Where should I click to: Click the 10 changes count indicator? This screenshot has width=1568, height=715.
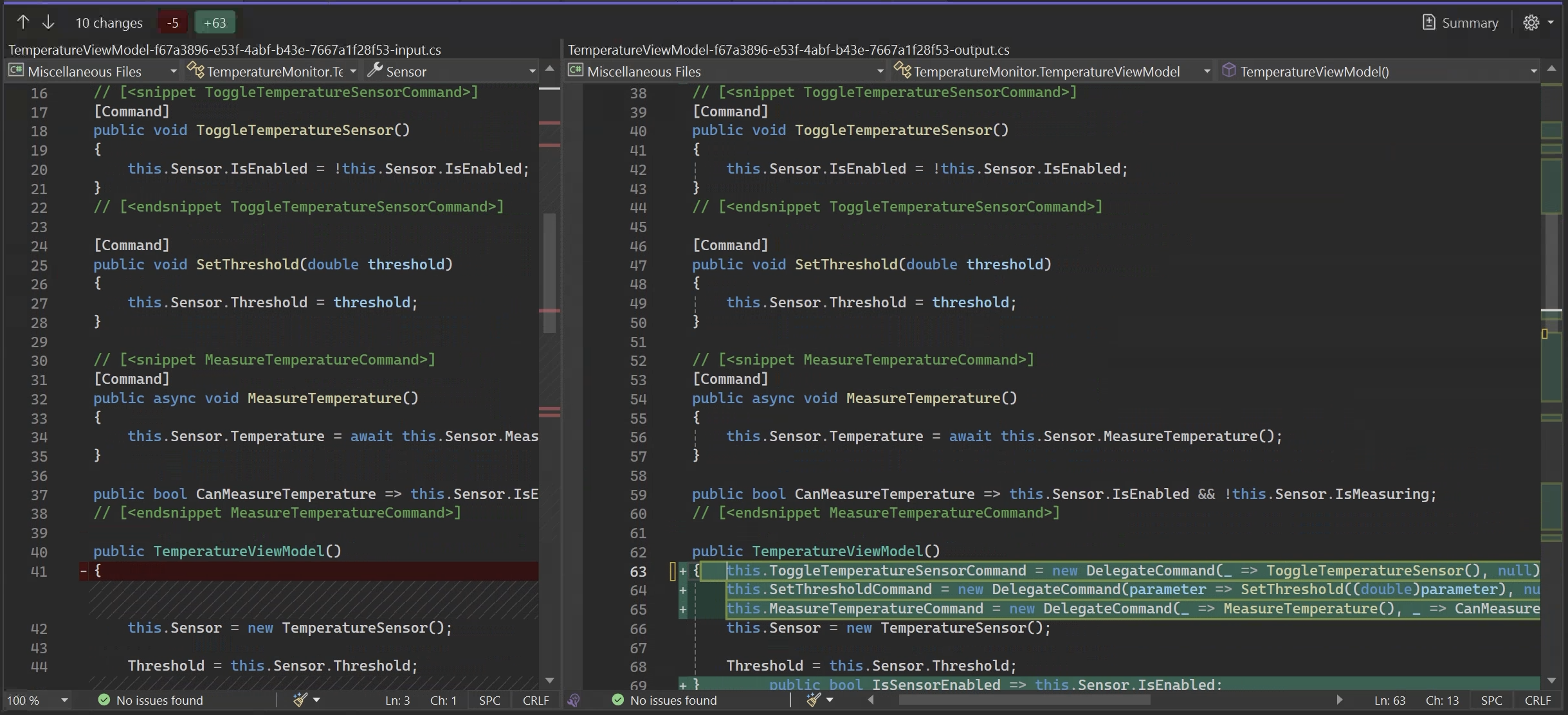108,22
